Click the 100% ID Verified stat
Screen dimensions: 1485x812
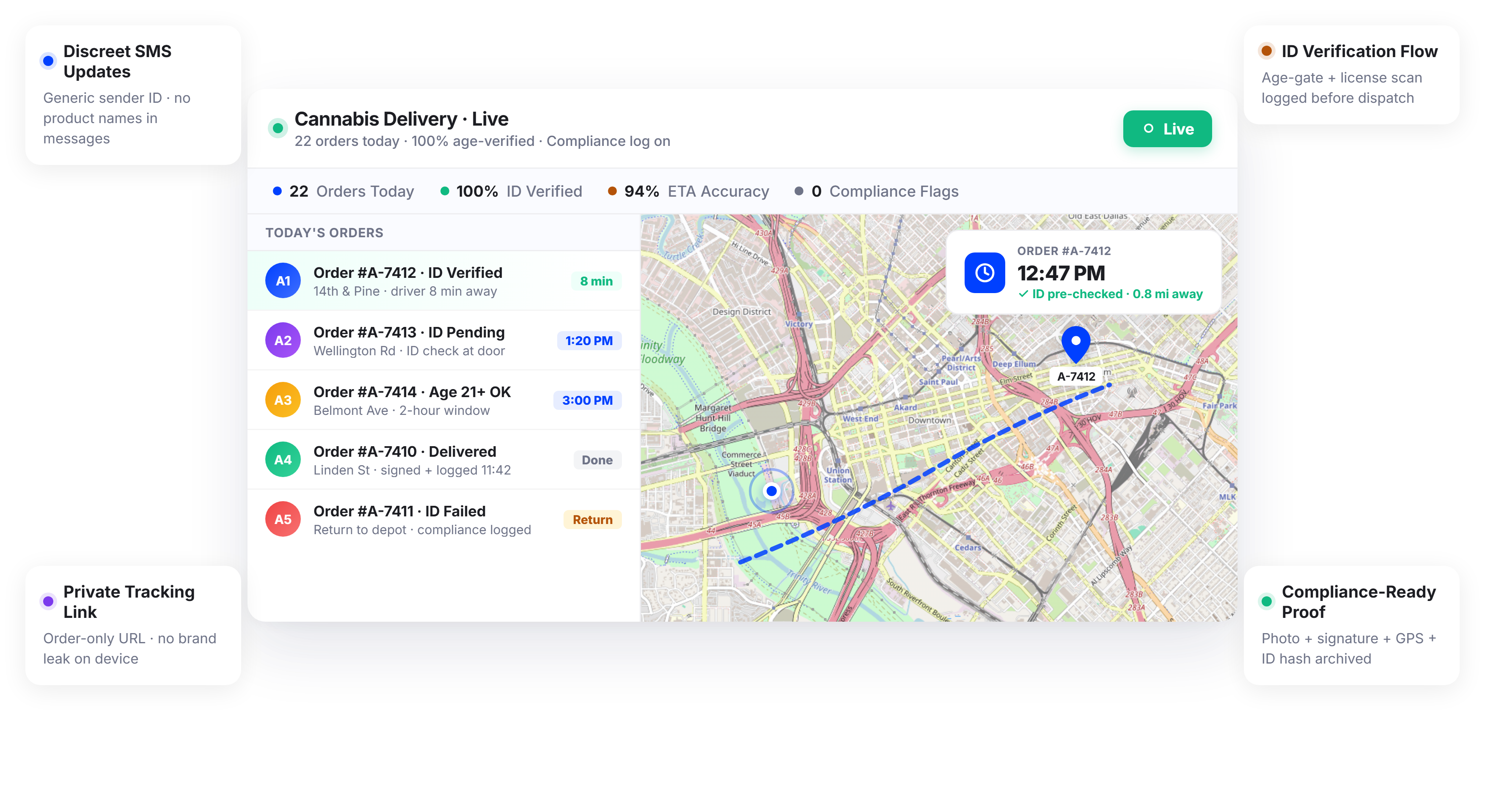(x=511, y=191)
